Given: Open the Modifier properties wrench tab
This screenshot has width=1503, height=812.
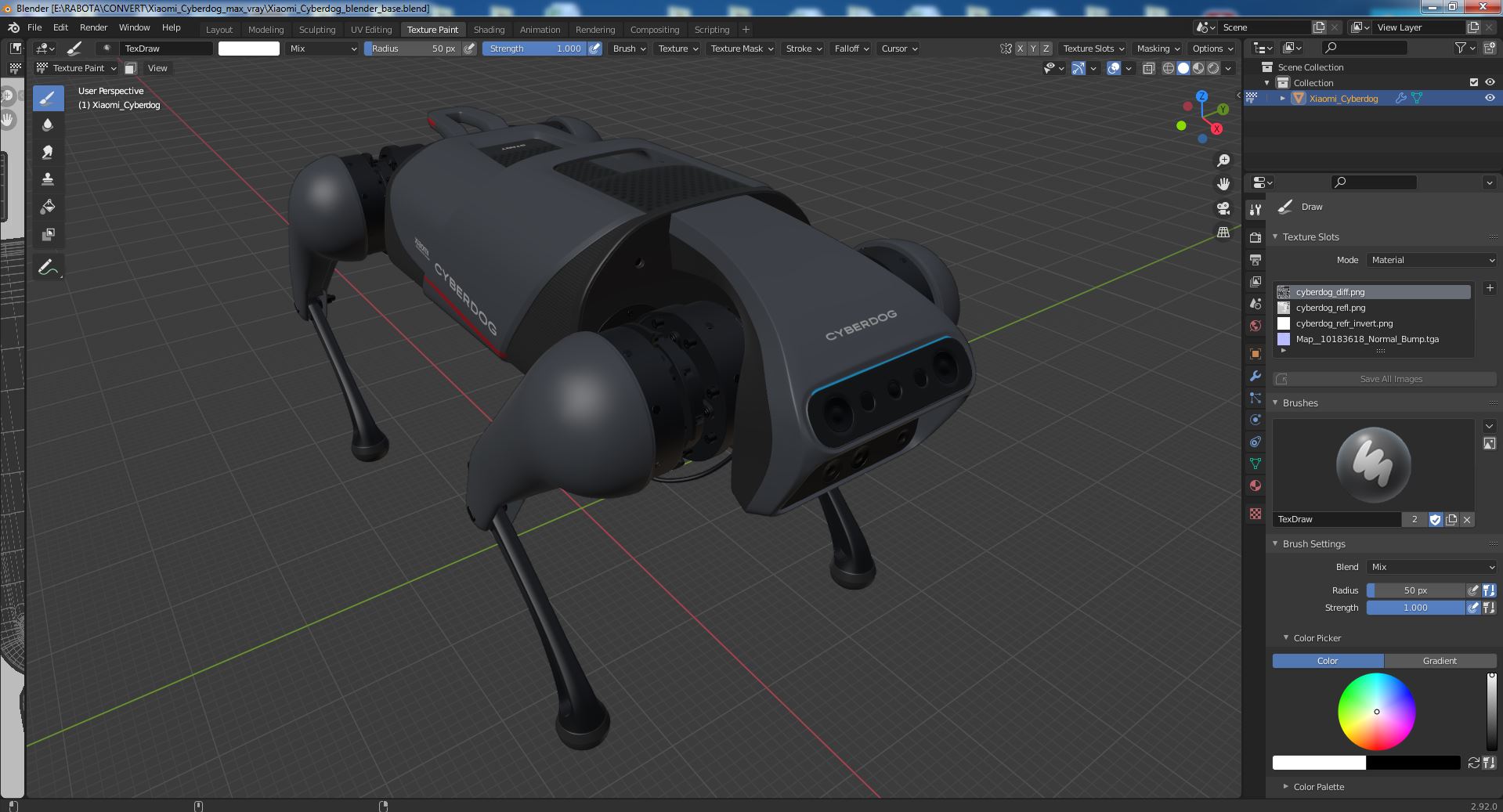Looking at the screenshot, I should coord(1256,376).
